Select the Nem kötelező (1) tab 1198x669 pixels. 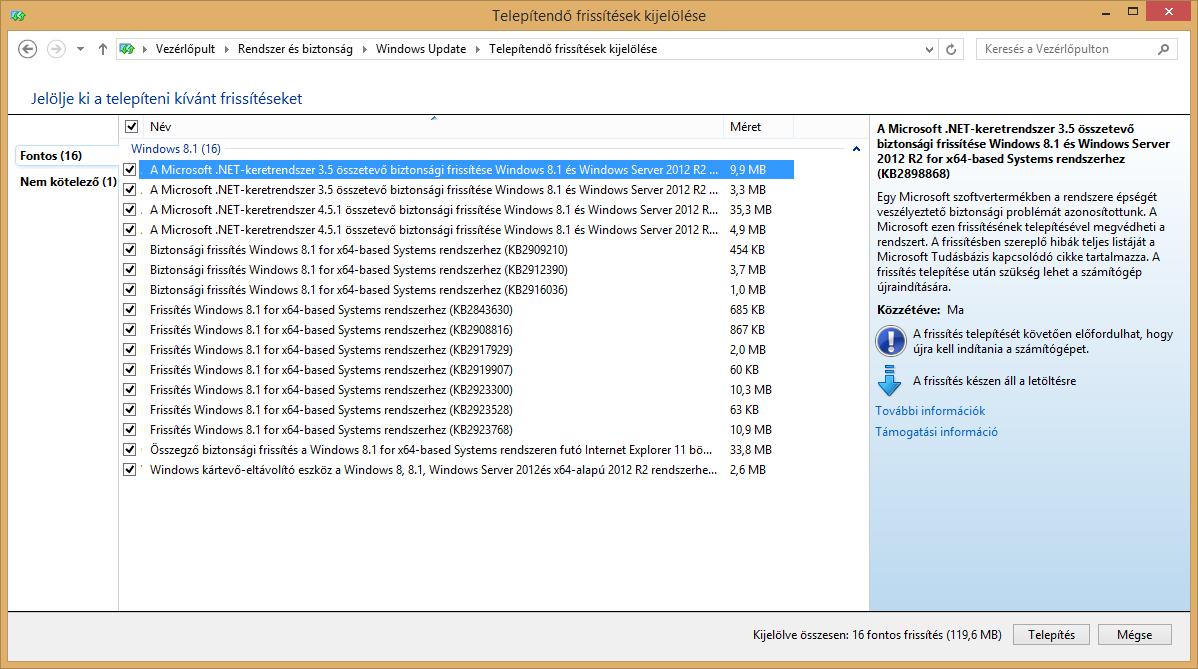tap(68, 182)
